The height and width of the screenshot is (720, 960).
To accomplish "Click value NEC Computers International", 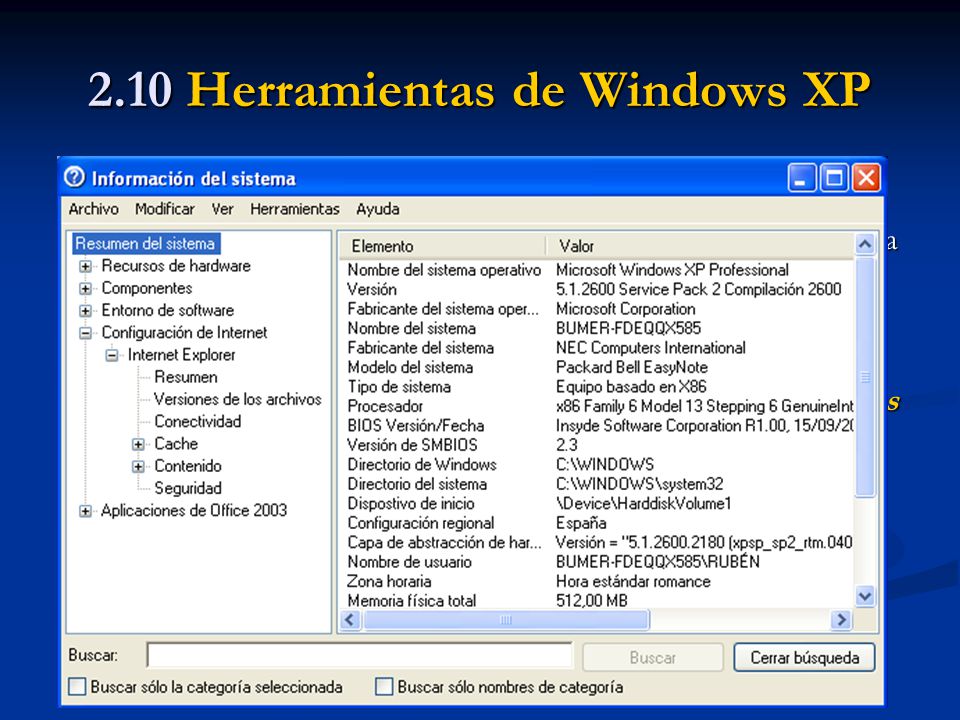I will 650,348.
